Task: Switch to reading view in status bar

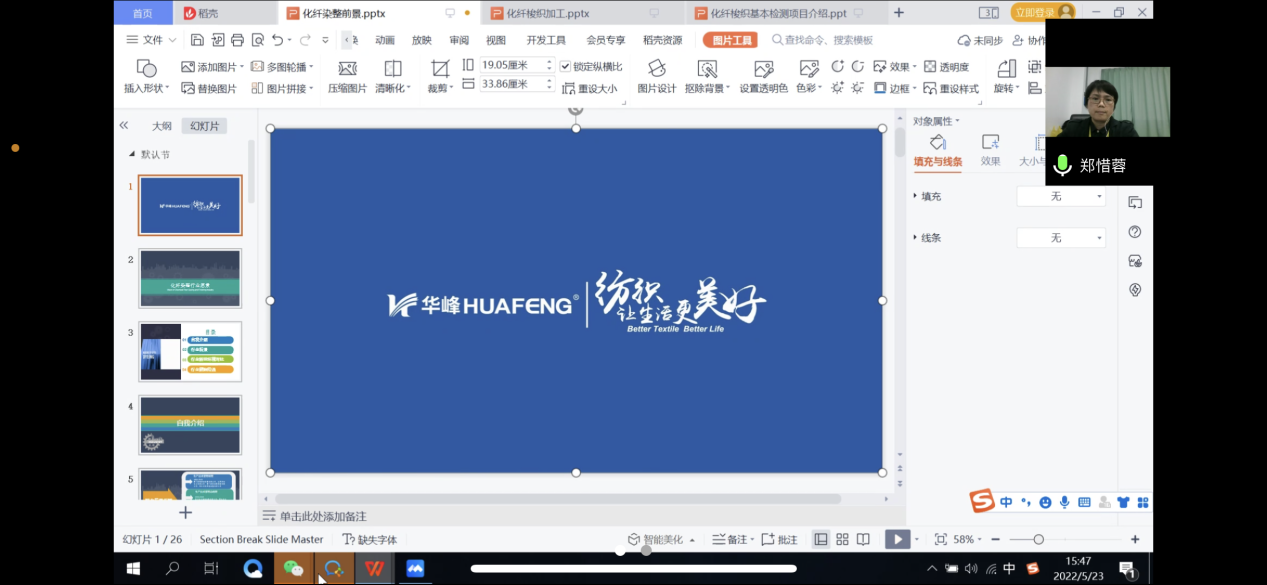Action: (863, 539)
